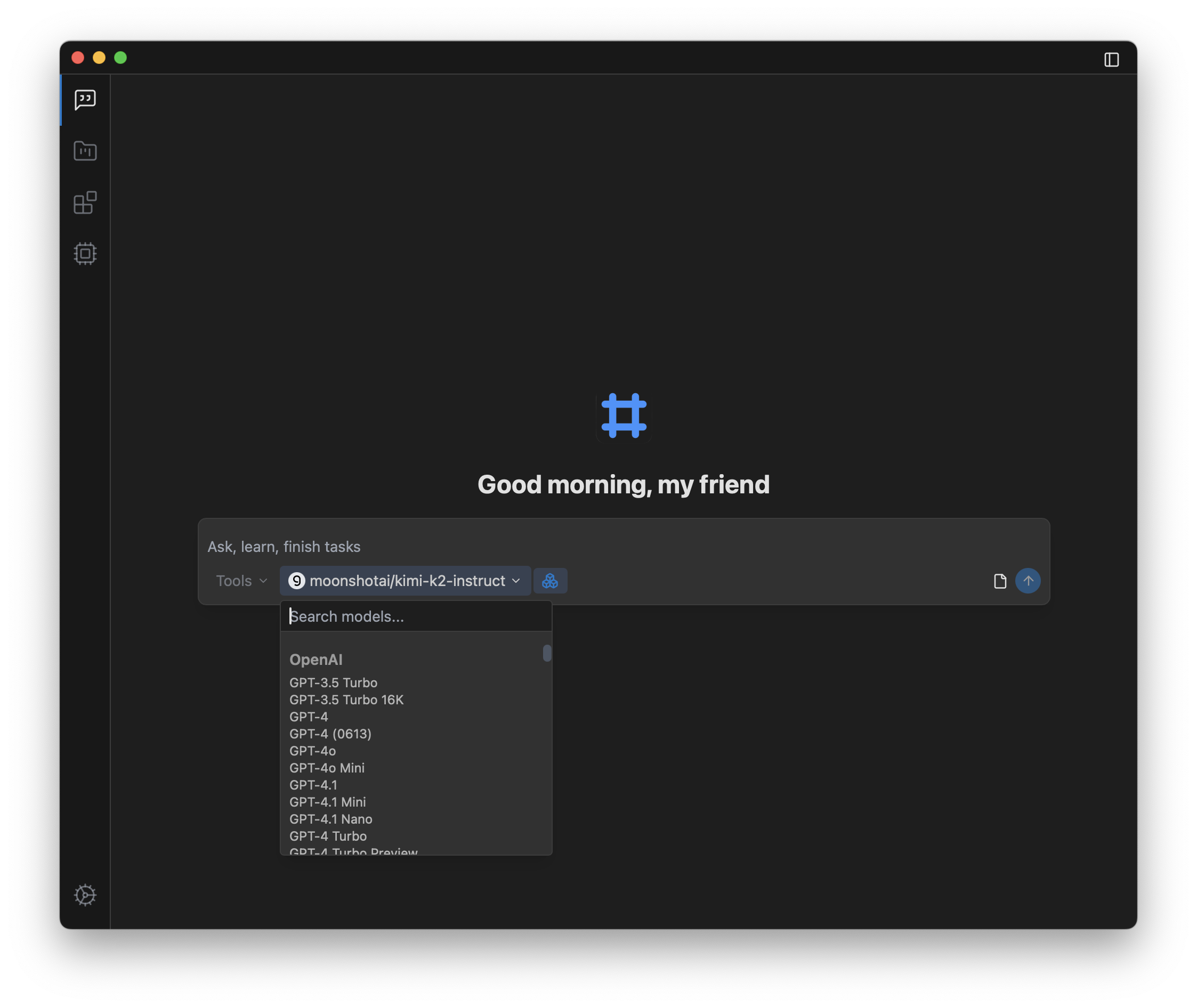Open the extensions blocks icon in sidebar
This screenshot has width=1197, height=1008.
[85, 202]
